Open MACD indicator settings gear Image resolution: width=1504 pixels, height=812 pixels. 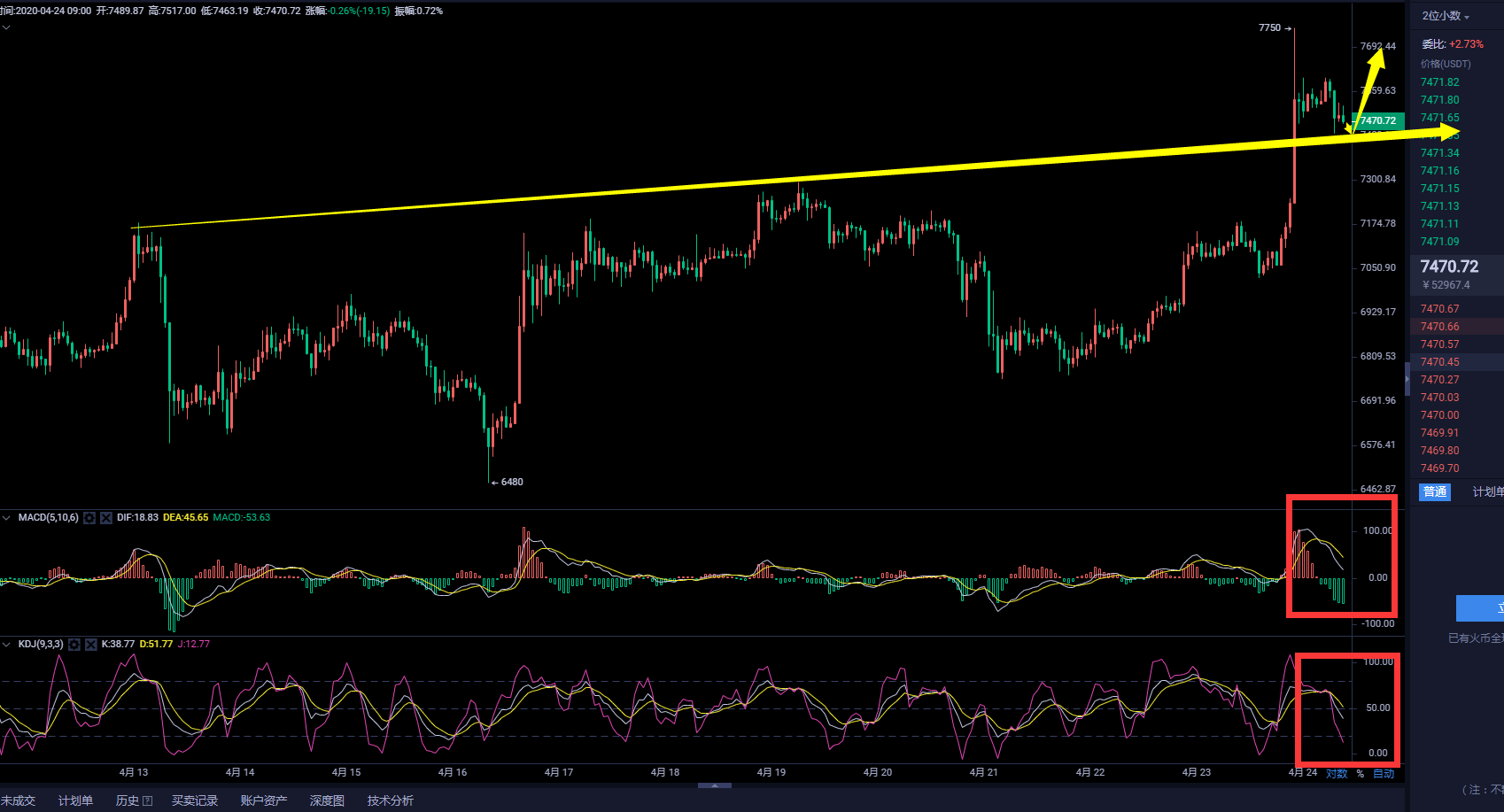89,518
